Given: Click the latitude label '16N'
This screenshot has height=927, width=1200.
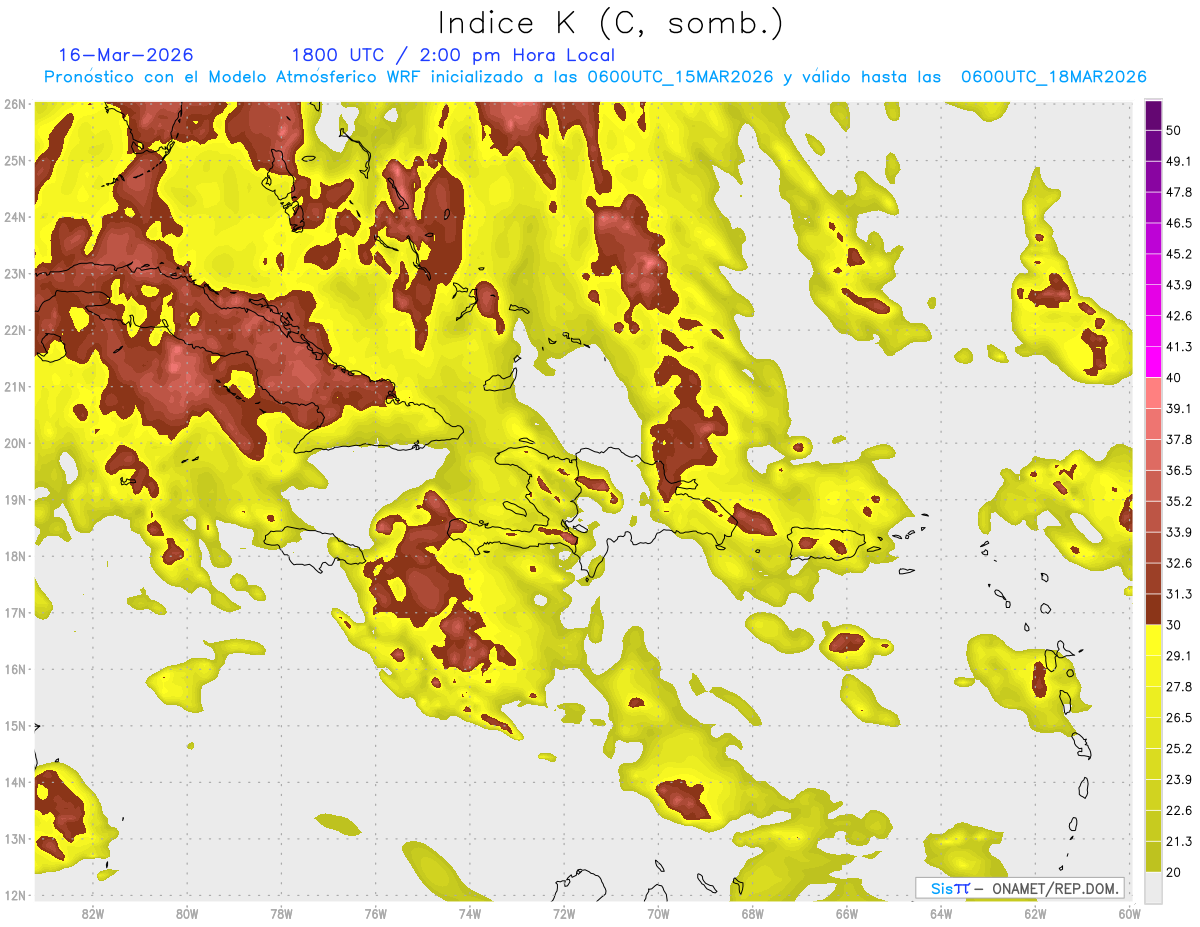Looking at the screenshot, I should point(14,669).
